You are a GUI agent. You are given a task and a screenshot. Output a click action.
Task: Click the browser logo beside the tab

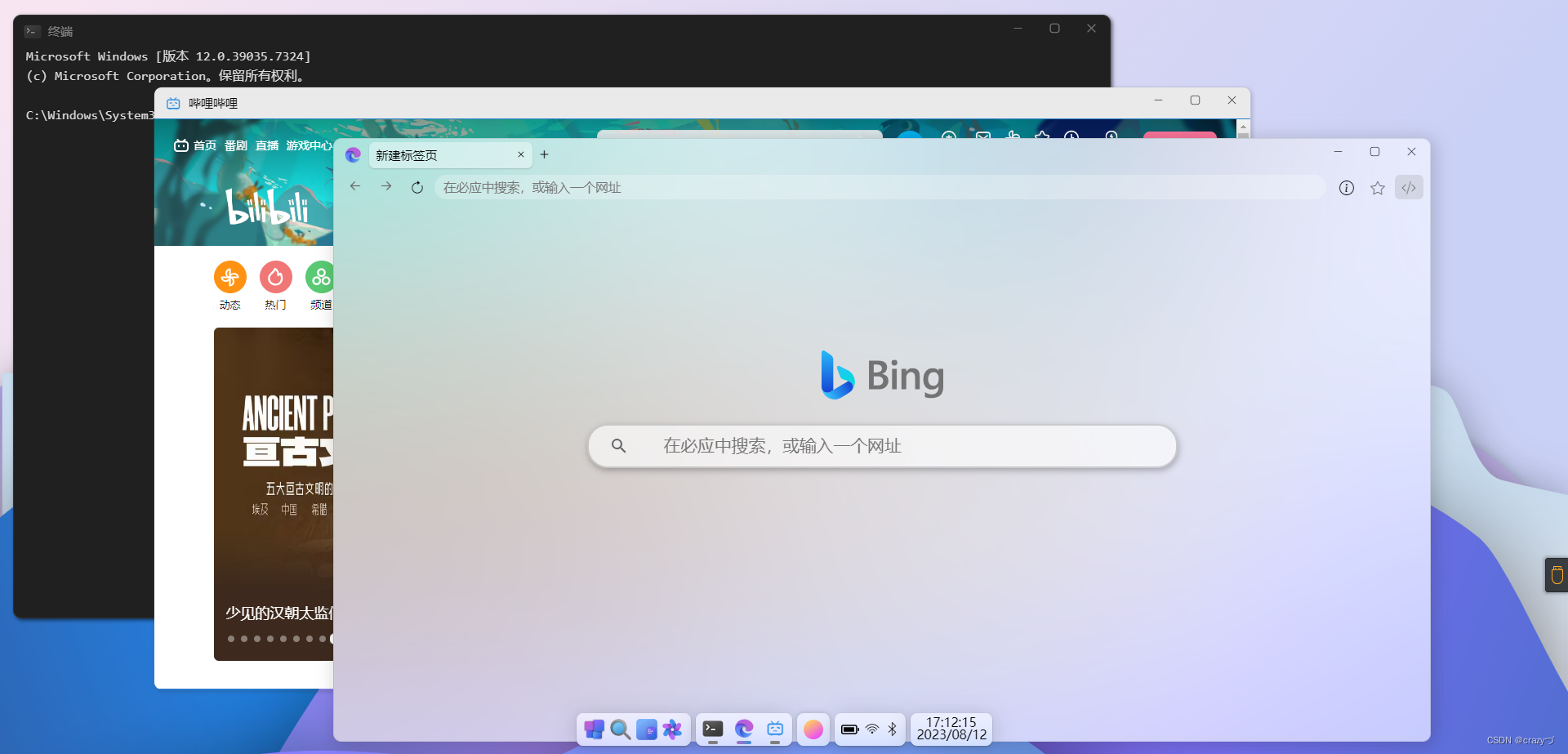click(x=353, y=154)
